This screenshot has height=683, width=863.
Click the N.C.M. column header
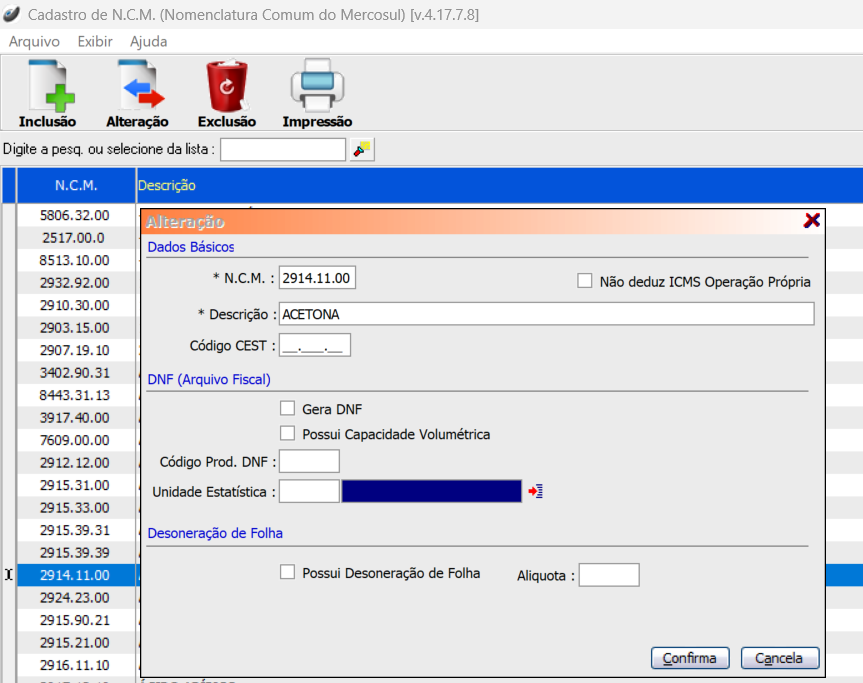(76, 185)
